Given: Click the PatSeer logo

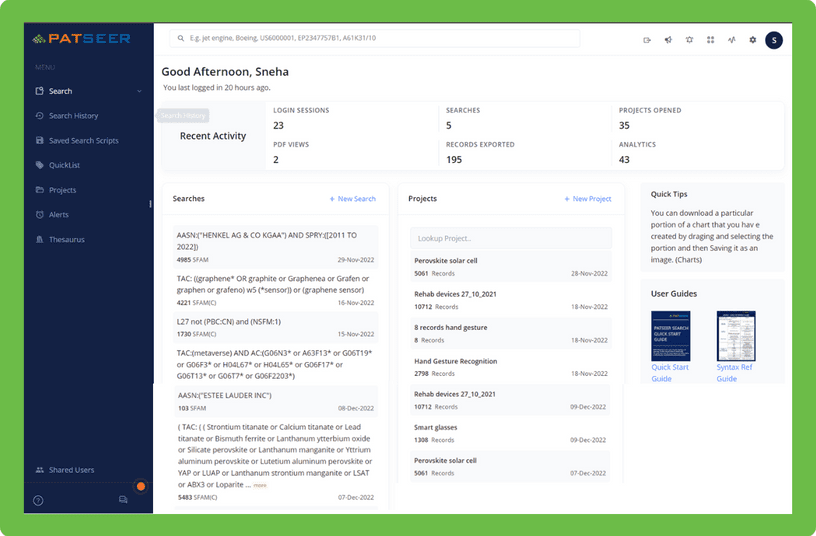Looking at the screenshot, I should click(81, 39).
